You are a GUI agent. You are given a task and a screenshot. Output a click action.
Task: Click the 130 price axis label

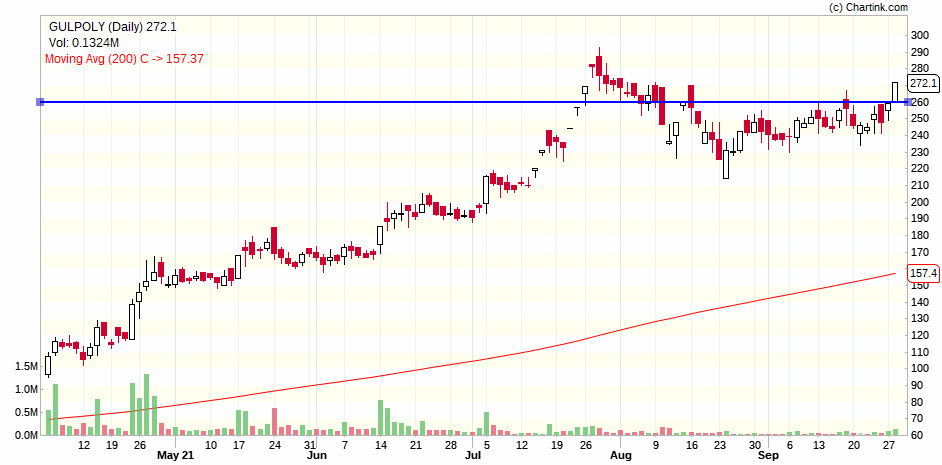[x=920, y=318]
